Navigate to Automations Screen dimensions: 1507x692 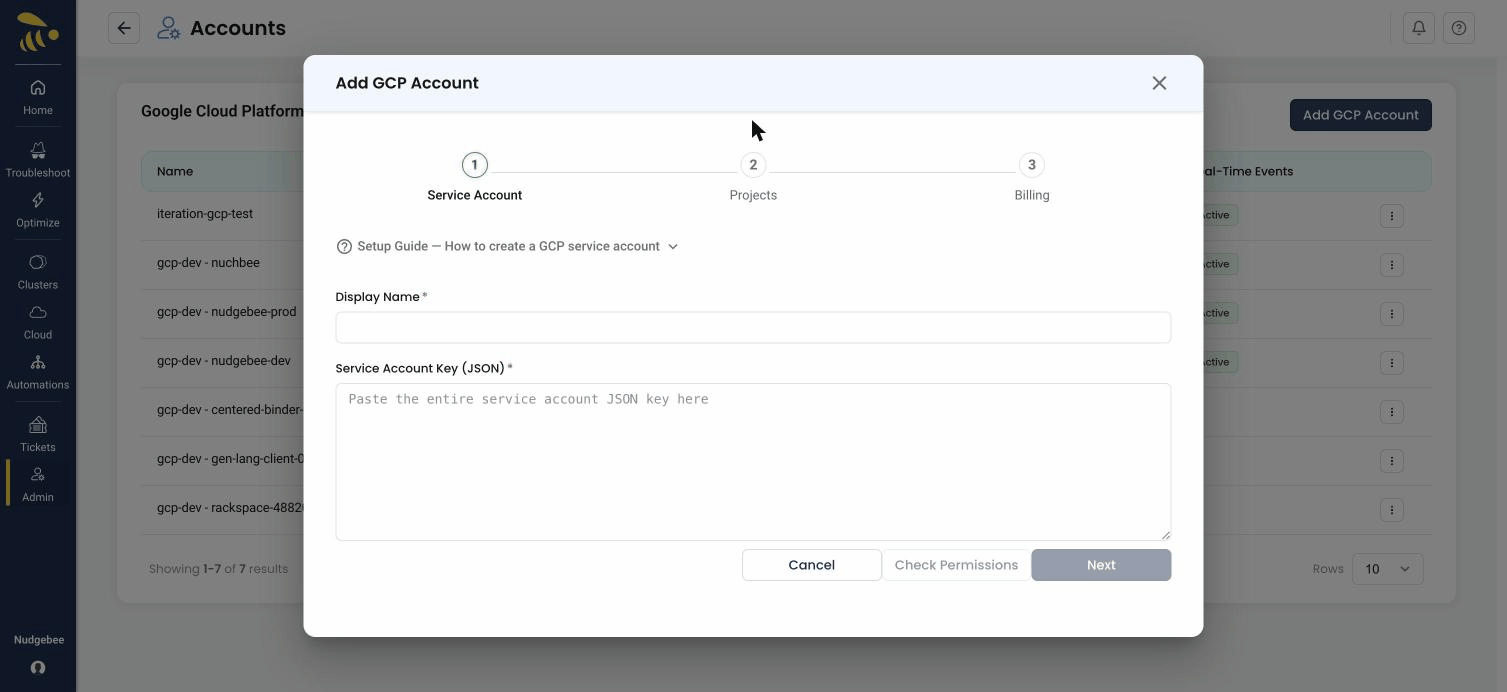click(x=38, y=372)
